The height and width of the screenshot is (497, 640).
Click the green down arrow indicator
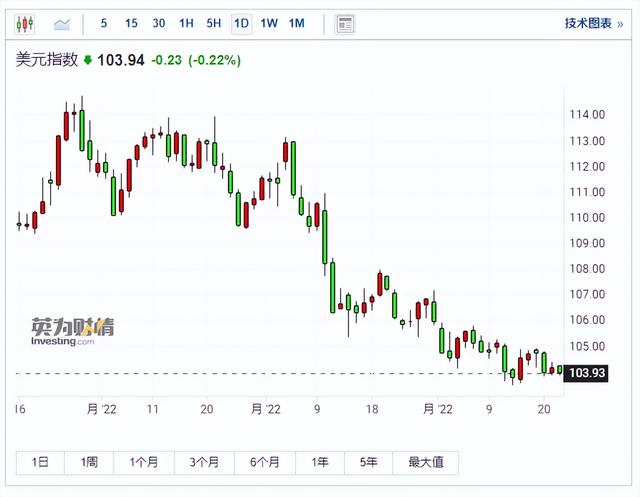coord(87,60)
